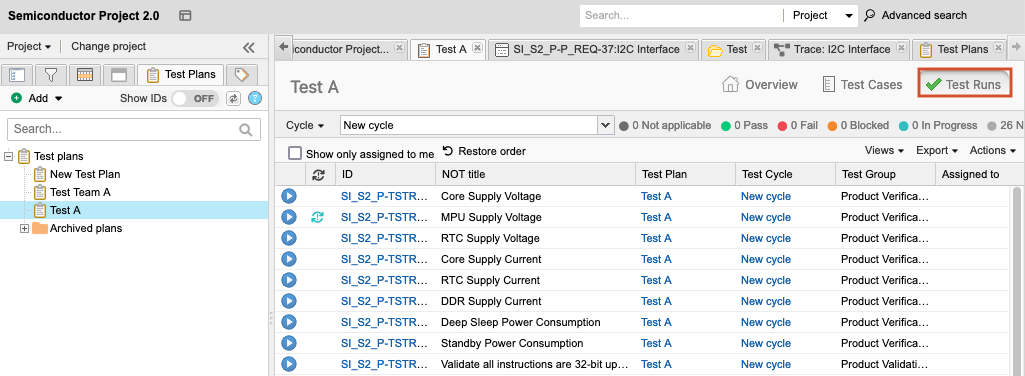
Task: Run the Standby Power Consumption test
Action: [x=289, y=343]
